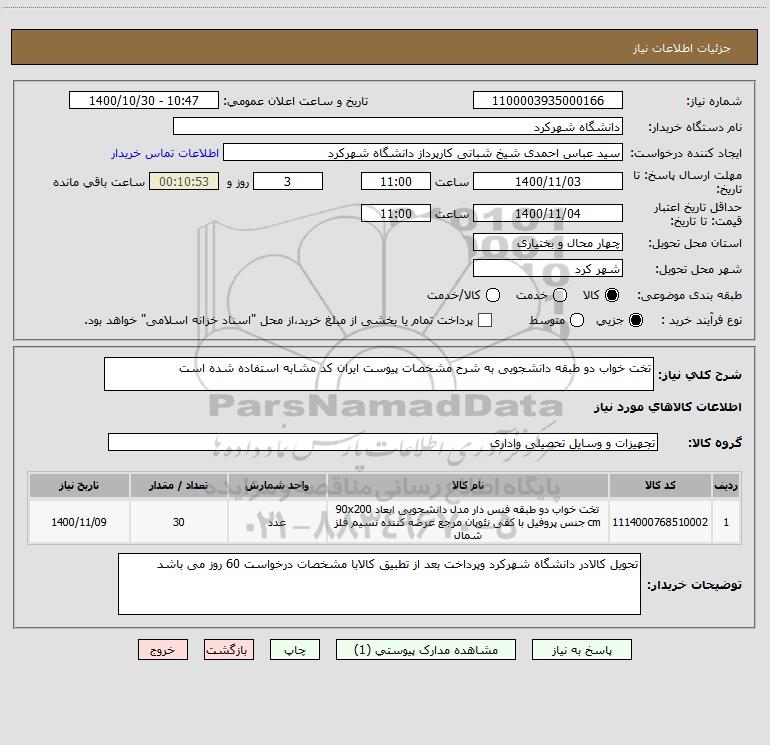Click the announcement date 1400/10/30 - 10:47

tap(144, 100)
